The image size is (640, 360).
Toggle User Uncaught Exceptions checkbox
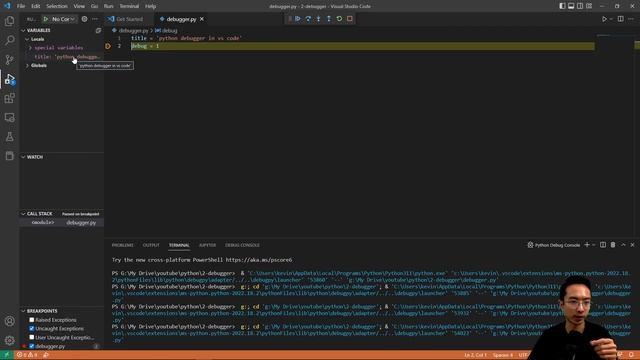point(32,338)
